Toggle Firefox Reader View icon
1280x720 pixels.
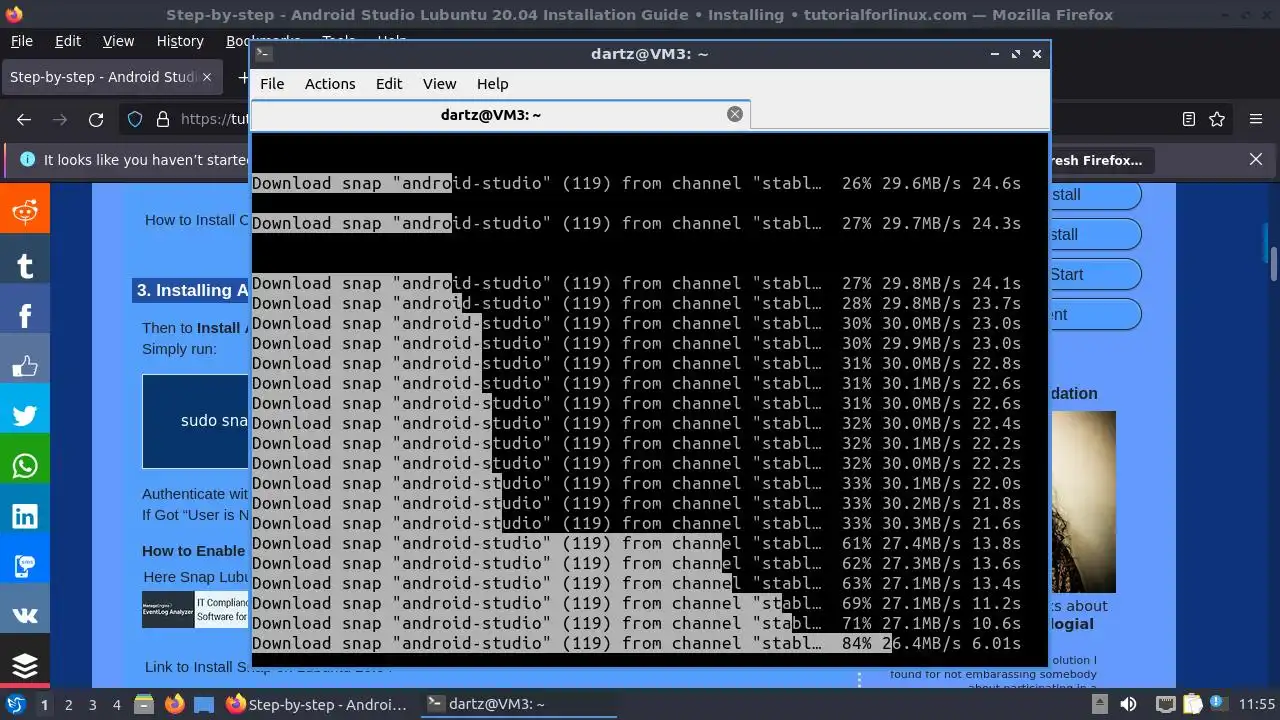(x=1189, y=119)
